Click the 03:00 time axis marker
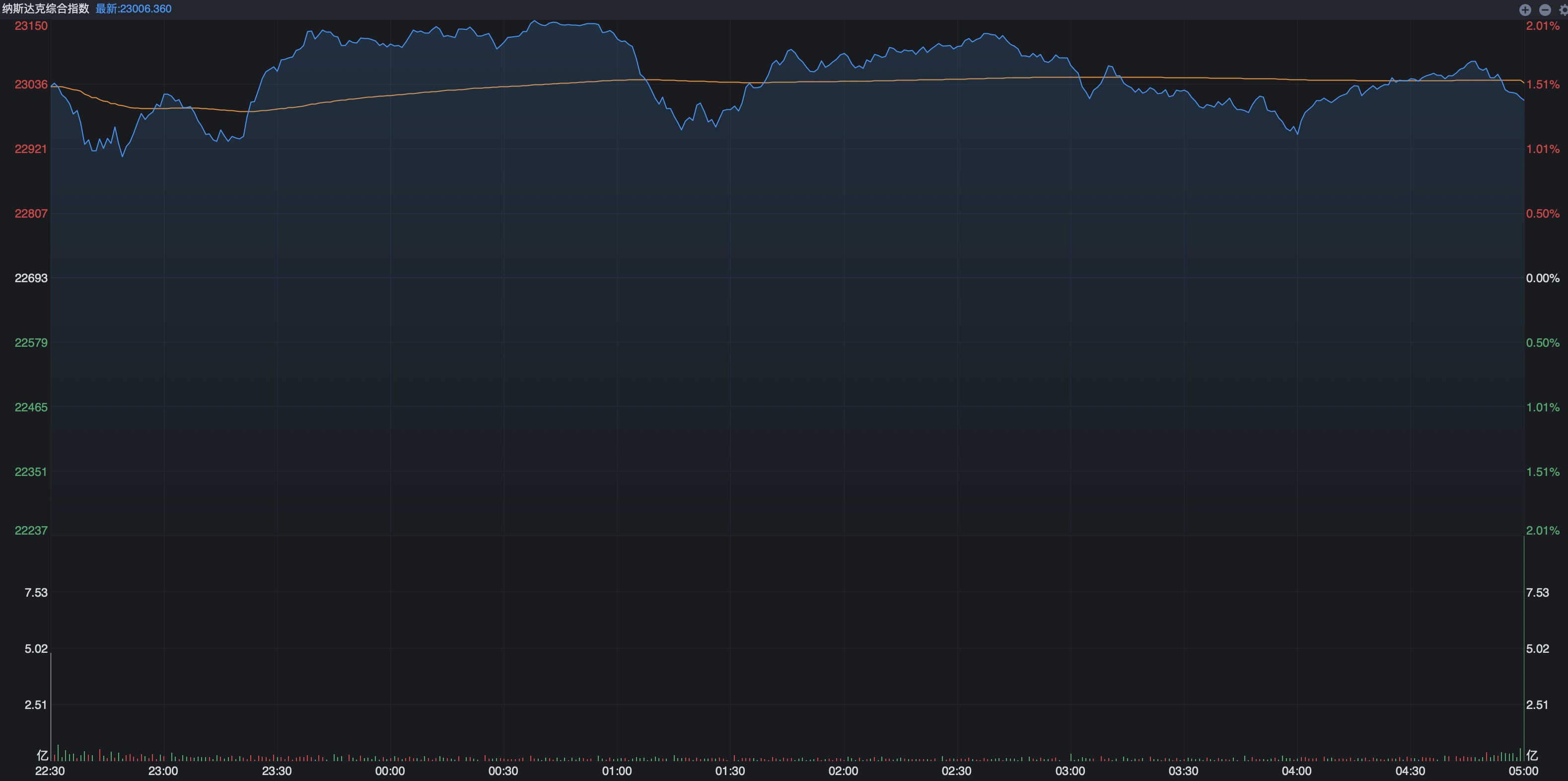1568x781 pixels. coord(1069,771)
